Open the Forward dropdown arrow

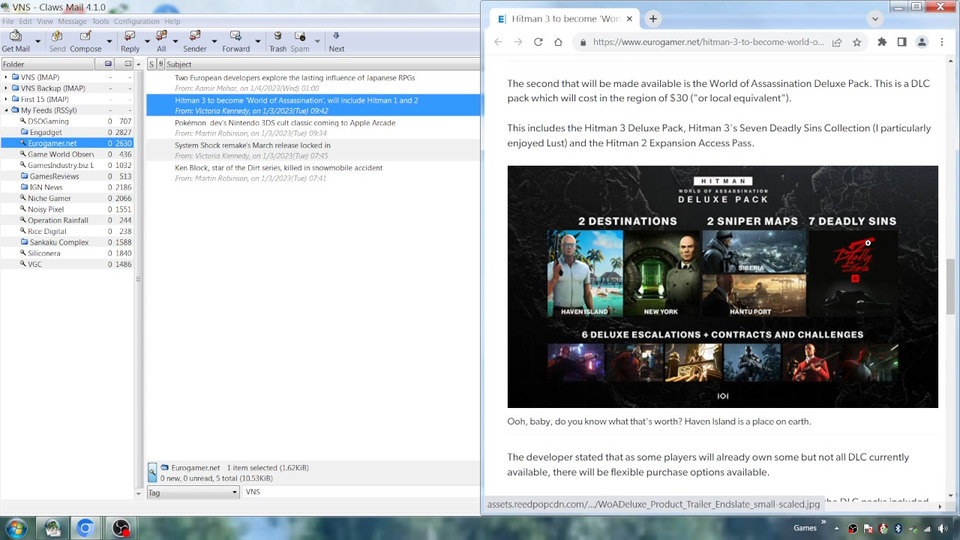258,42
